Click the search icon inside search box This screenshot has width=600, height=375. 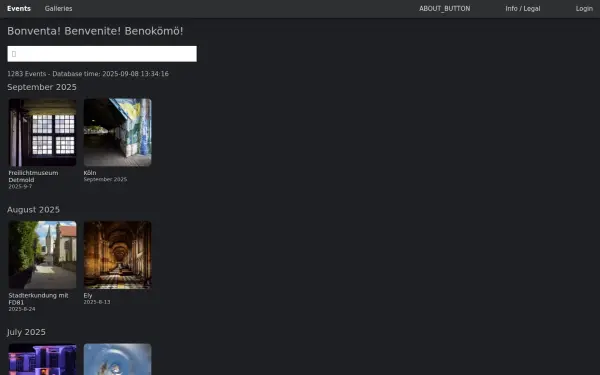pos(14,54)
